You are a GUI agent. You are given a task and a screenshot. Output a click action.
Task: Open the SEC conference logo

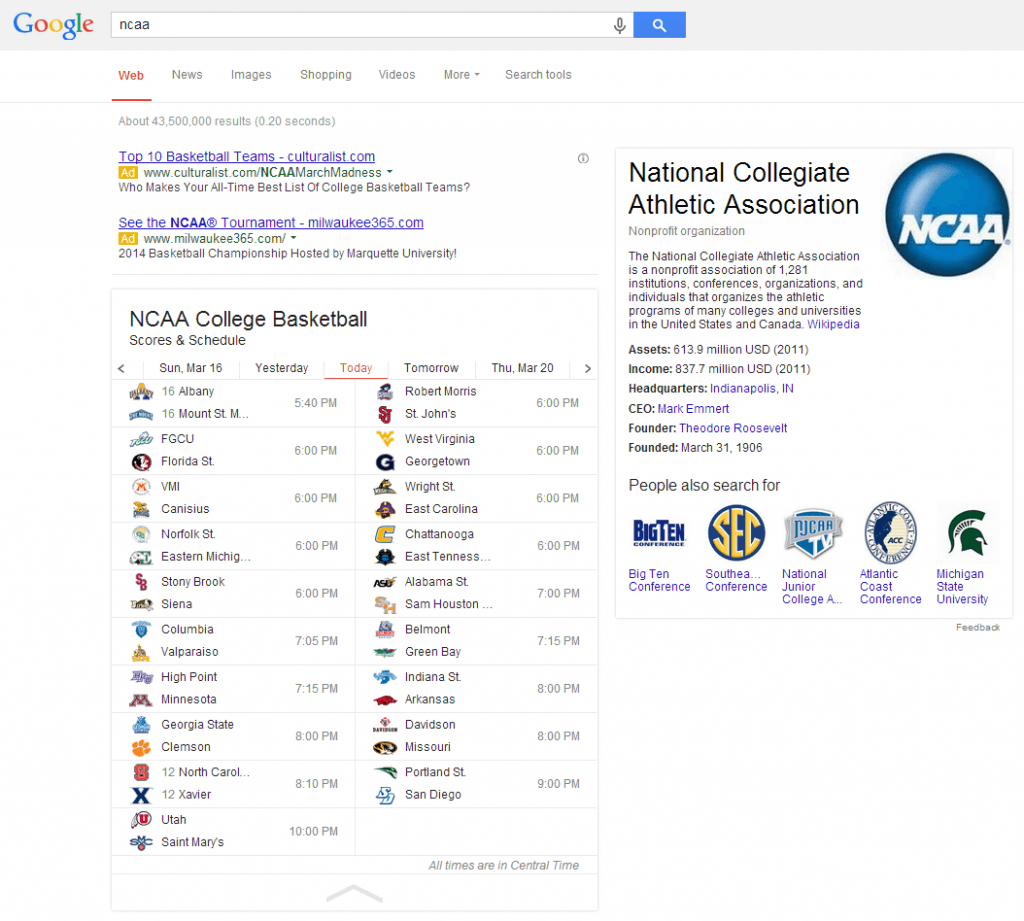point(736,532)
